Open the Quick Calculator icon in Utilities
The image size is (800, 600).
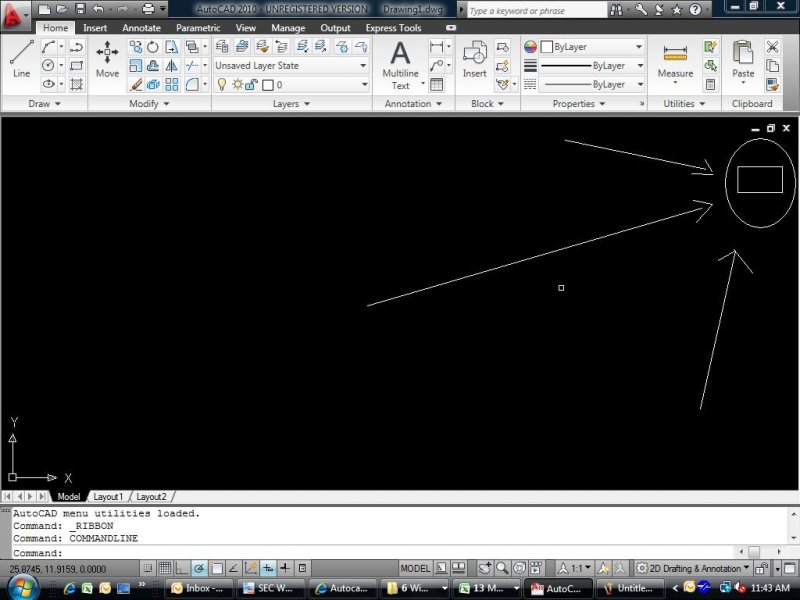(x=710, y=85)
